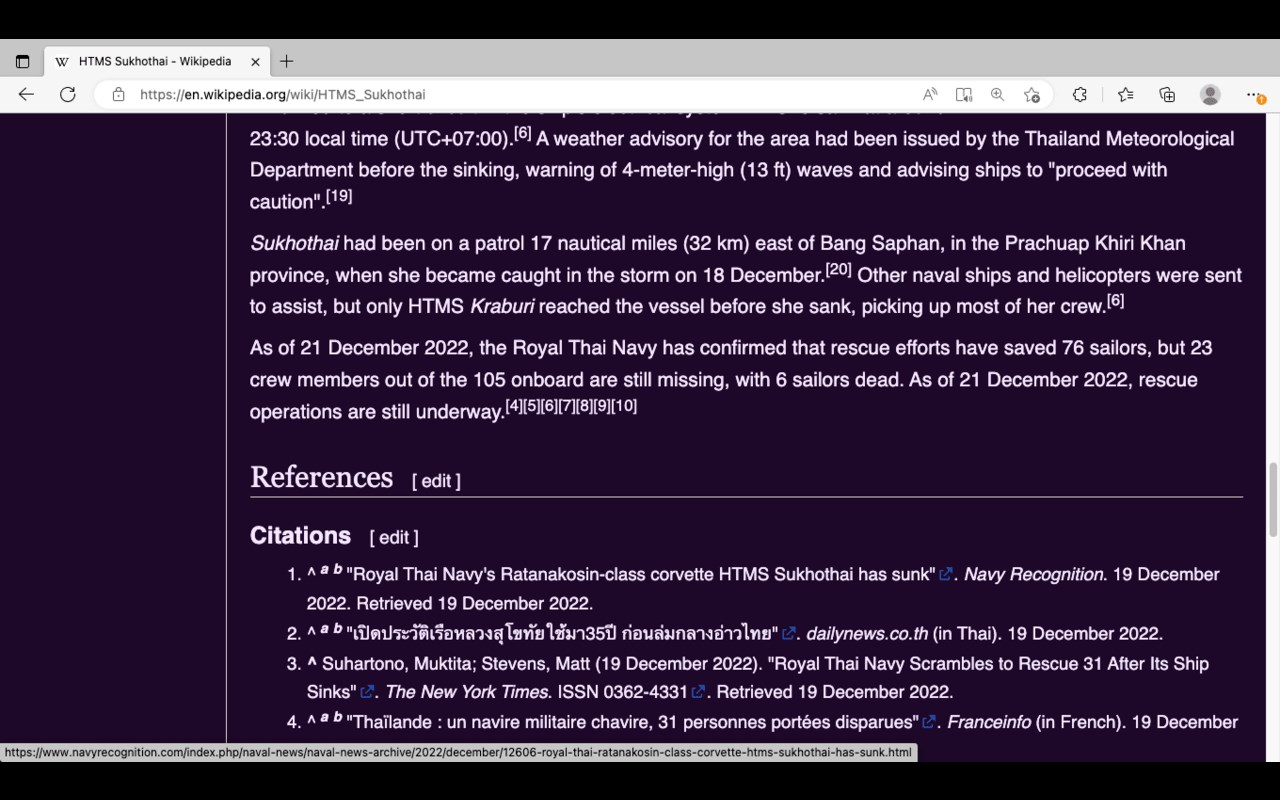Follow footnote [6] after UTC+07:00
The height and width of the screenshot is (800, 1280).
click(x=522, y=133)
